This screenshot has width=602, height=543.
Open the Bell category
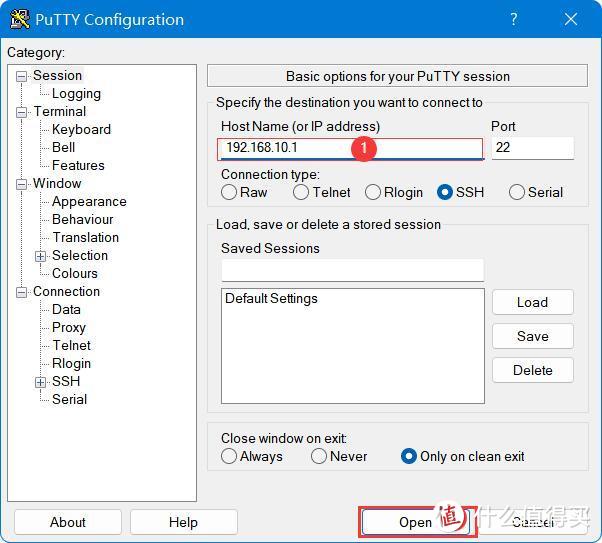pos(63,147)
